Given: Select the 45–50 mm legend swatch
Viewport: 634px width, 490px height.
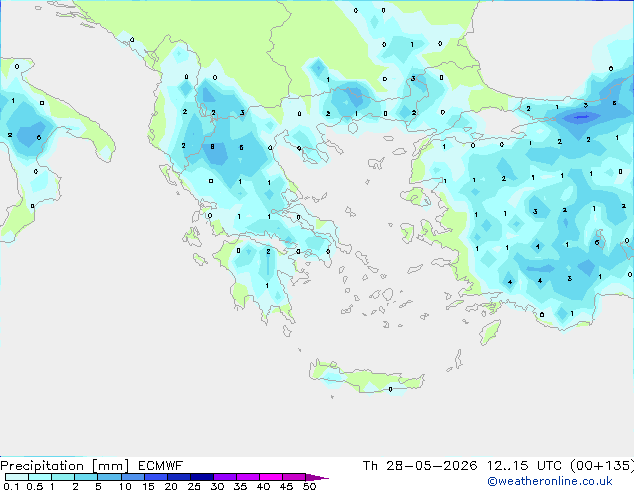Looking at the screenshot, I should point(294,477).
